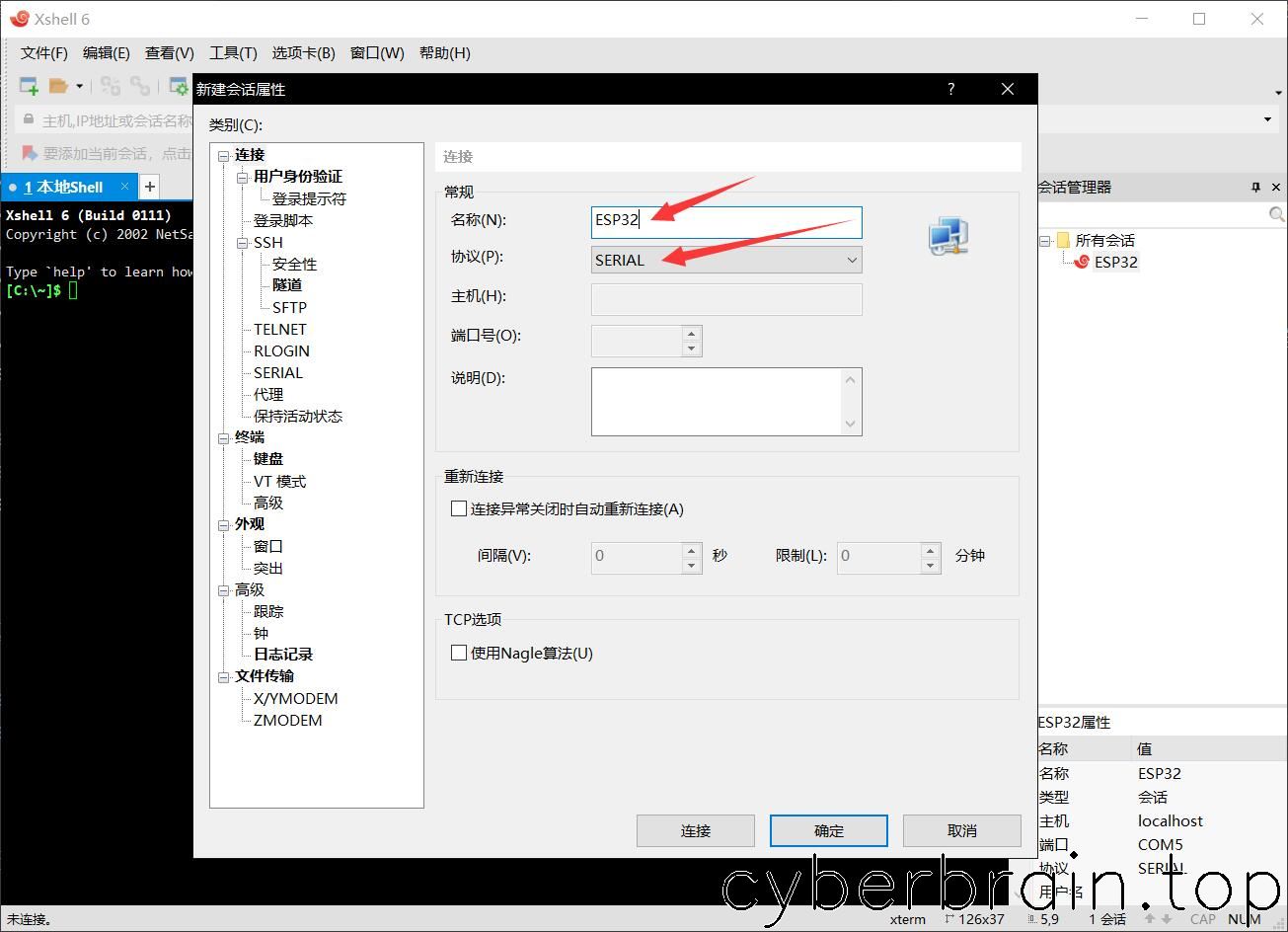Open the 帮助(H) menu
Screen dimensions: 1288x932
(445, 53)
